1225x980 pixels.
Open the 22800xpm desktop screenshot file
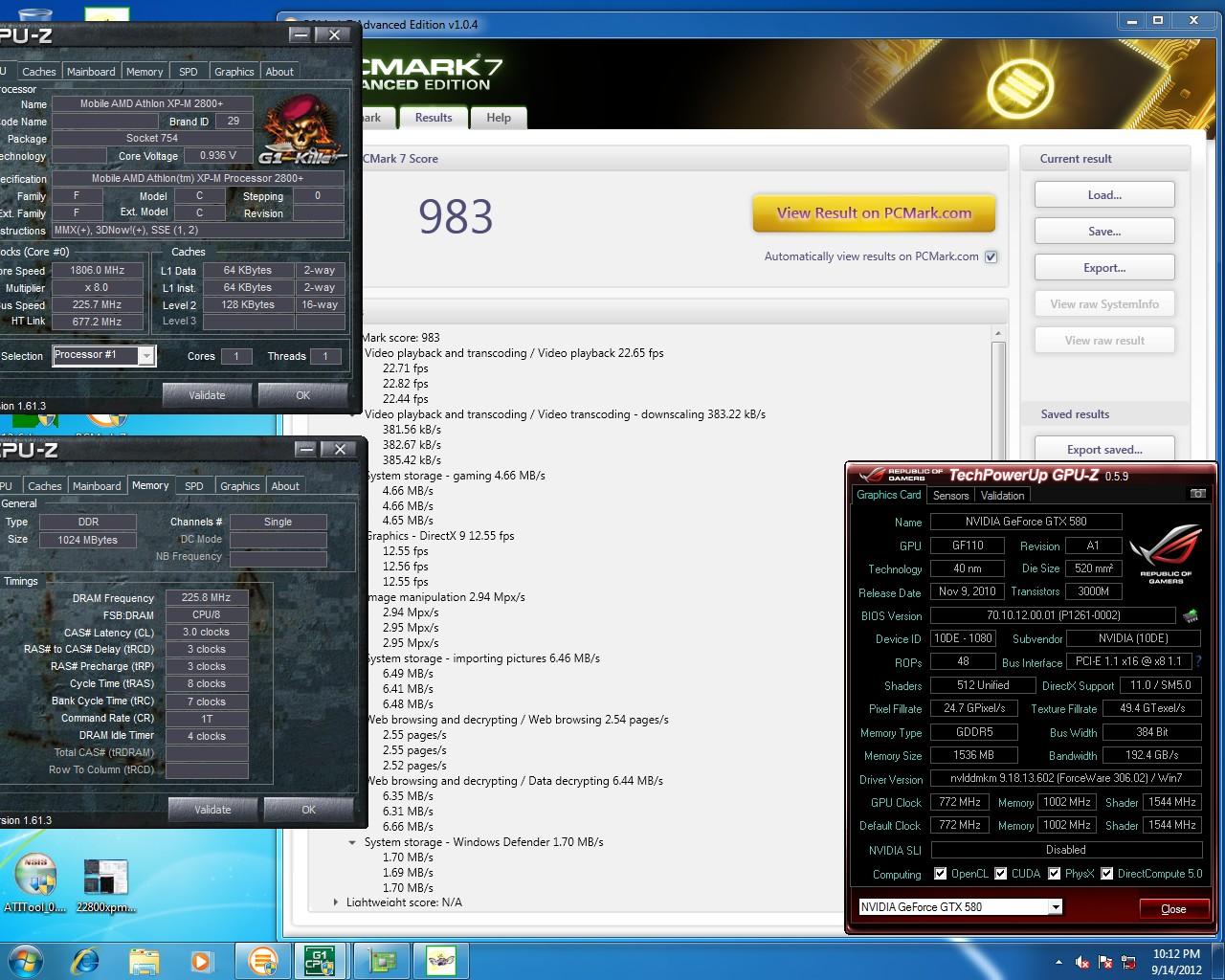click(105, 884)
